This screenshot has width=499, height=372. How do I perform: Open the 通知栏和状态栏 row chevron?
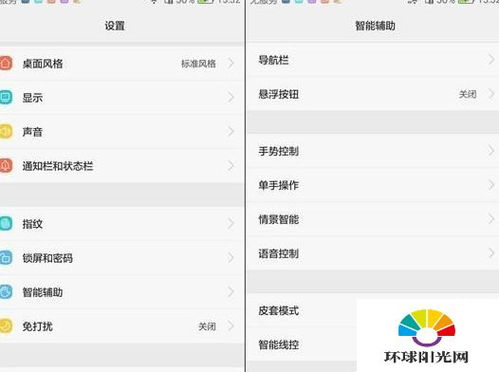click(x=231, y=166)
